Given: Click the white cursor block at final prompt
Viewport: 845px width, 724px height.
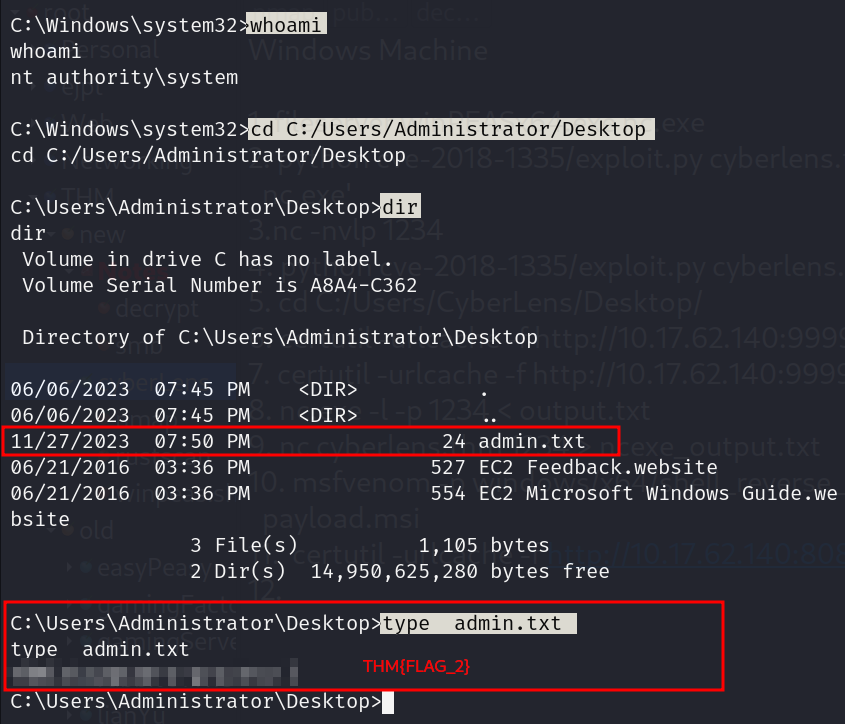Looking at the screenshot, I should [x=388, y=702].
